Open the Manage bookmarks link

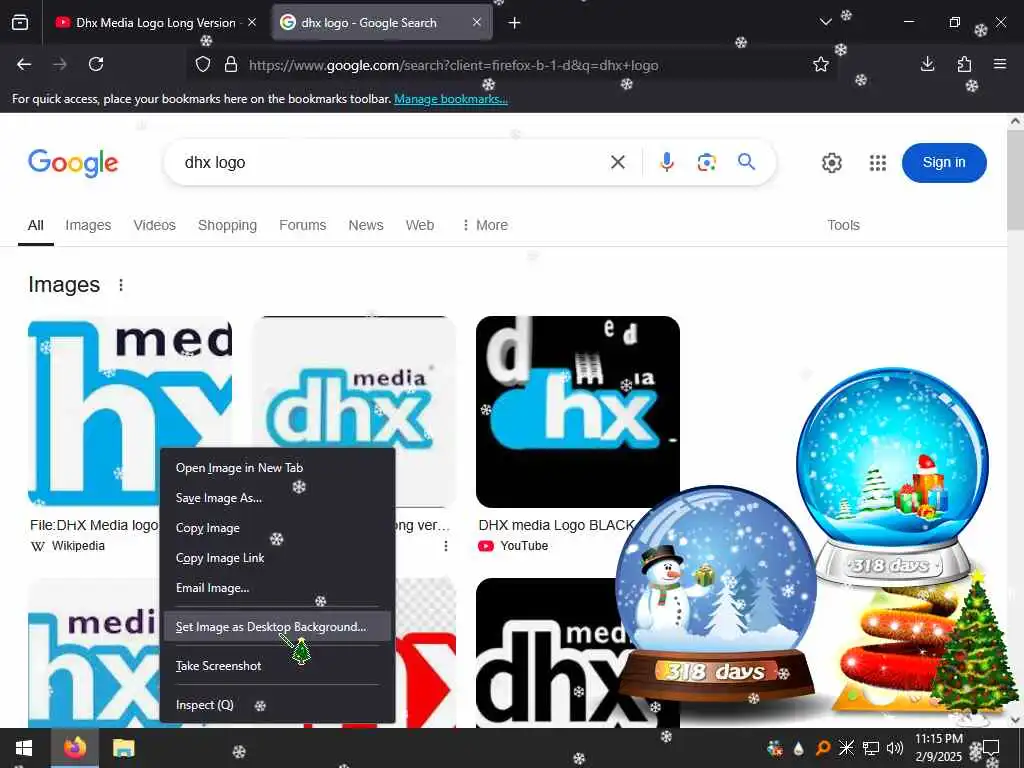[451, 99]
